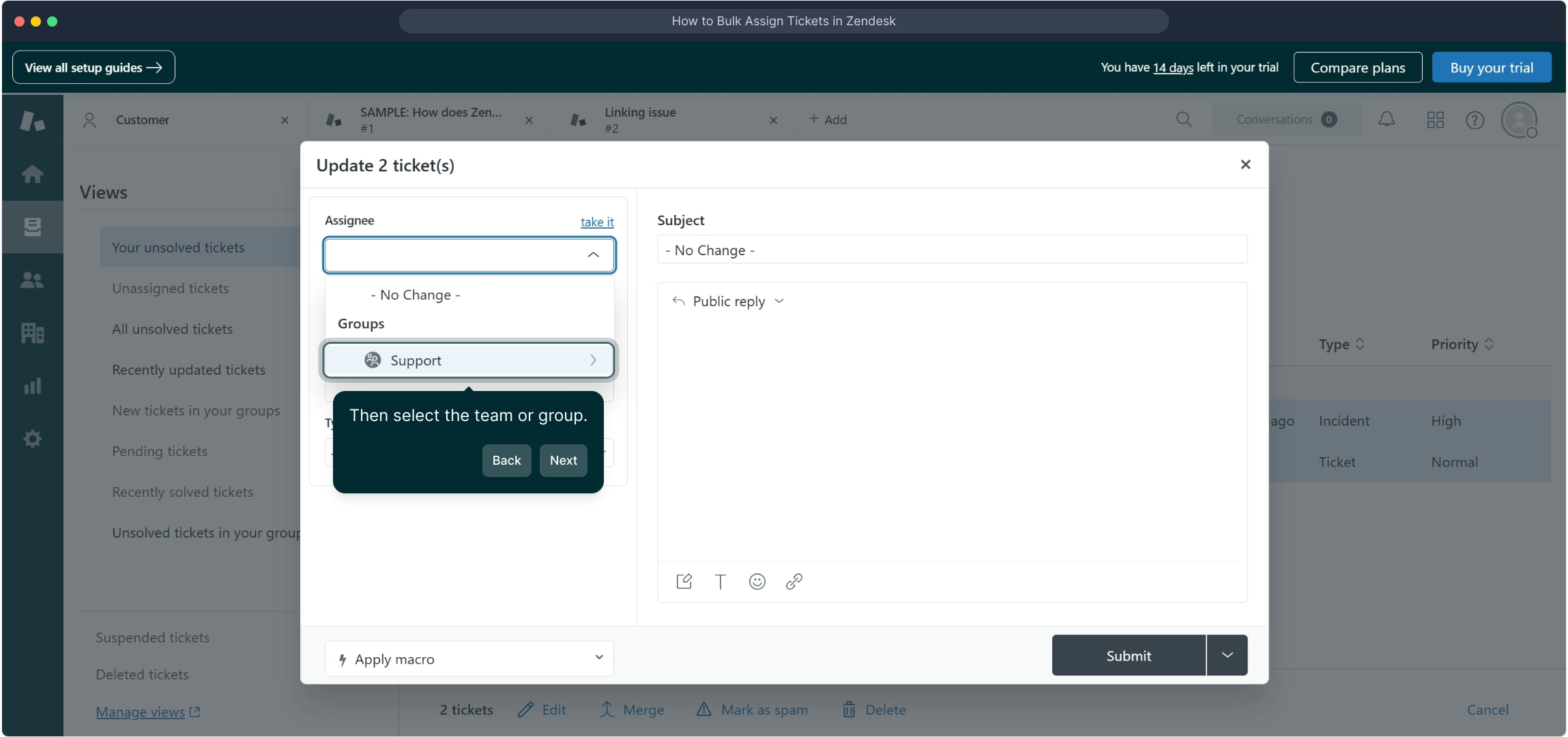
Task: Click the search magnifier icon
Action: 1184,119
